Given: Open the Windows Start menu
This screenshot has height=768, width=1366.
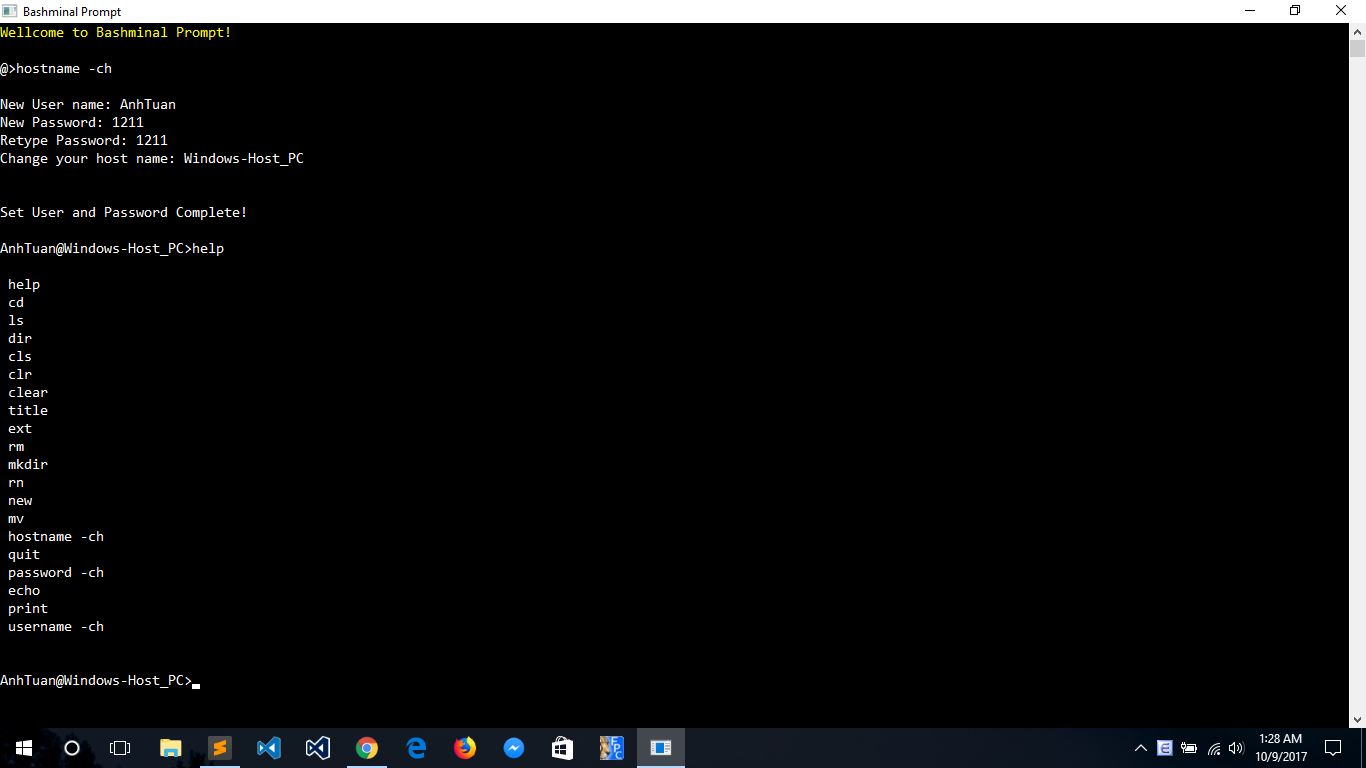Looking at the screenshot, I should tap(24, 748).
